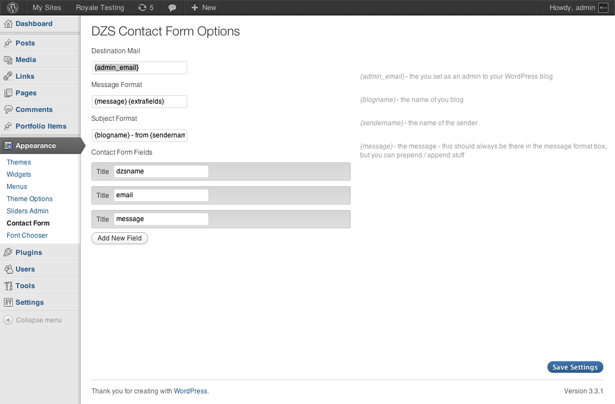Add New Field to contact form
The height and width of the screenshot is (404, 615).
[x=120, y=238]
